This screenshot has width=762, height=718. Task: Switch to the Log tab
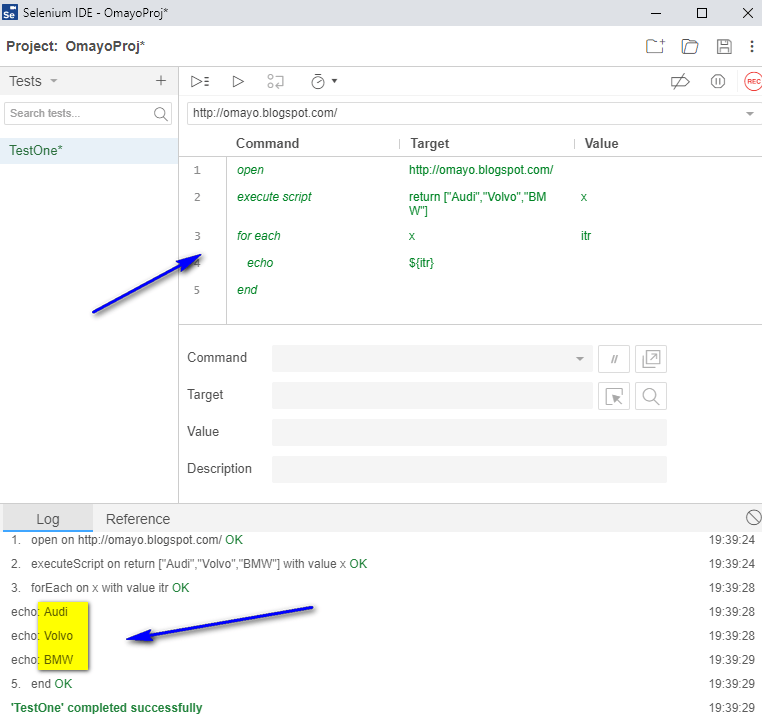point(48,519)
